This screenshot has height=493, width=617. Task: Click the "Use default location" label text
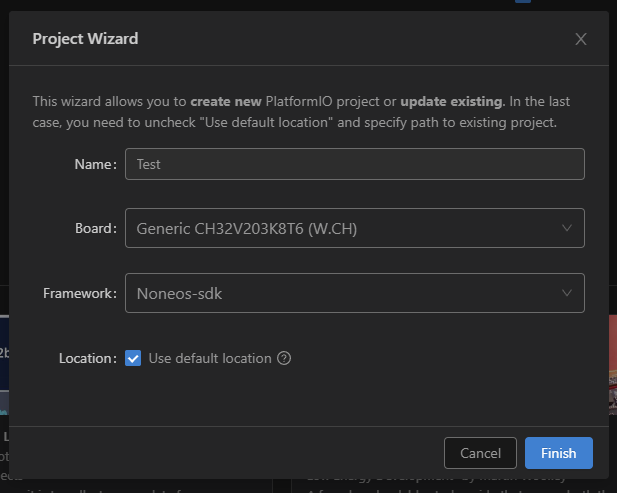(210, 358)
